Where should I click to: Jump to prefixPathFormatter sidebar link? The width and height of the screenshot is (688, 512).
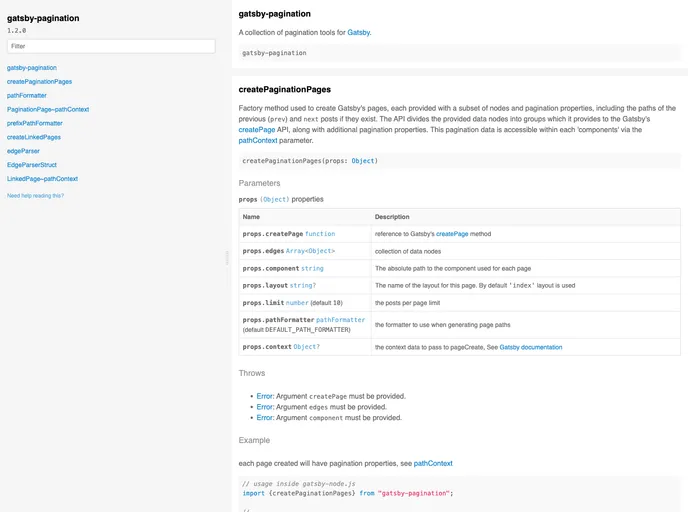click(35, 123)
